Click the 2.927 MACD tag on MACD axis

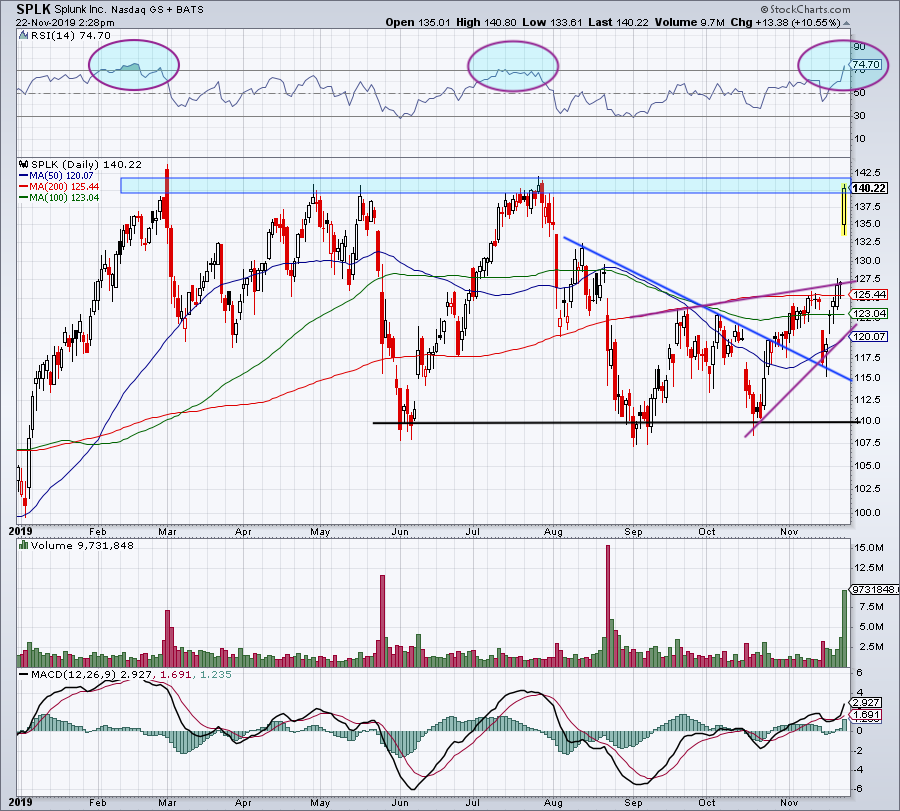click(x=866, y=703)
